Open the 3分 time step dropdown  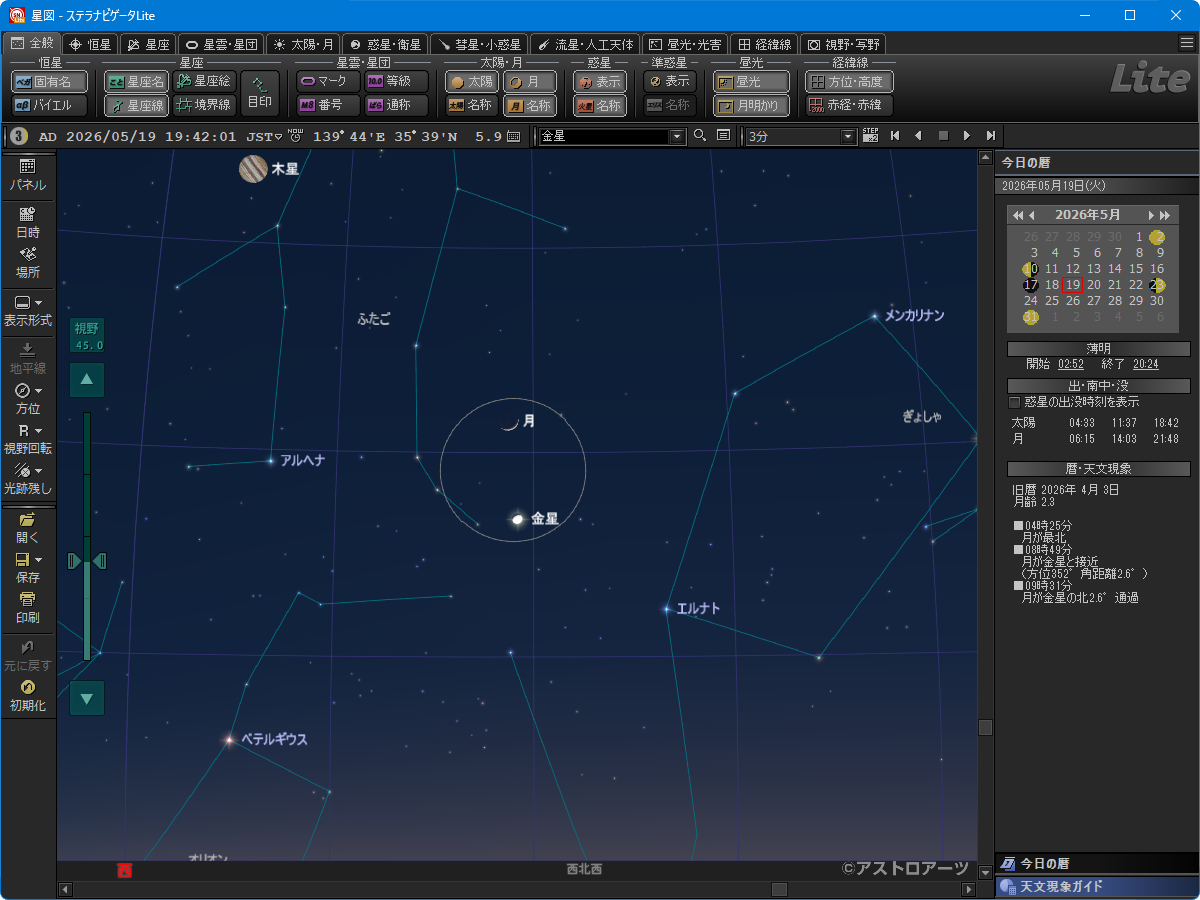coord(849,136)
